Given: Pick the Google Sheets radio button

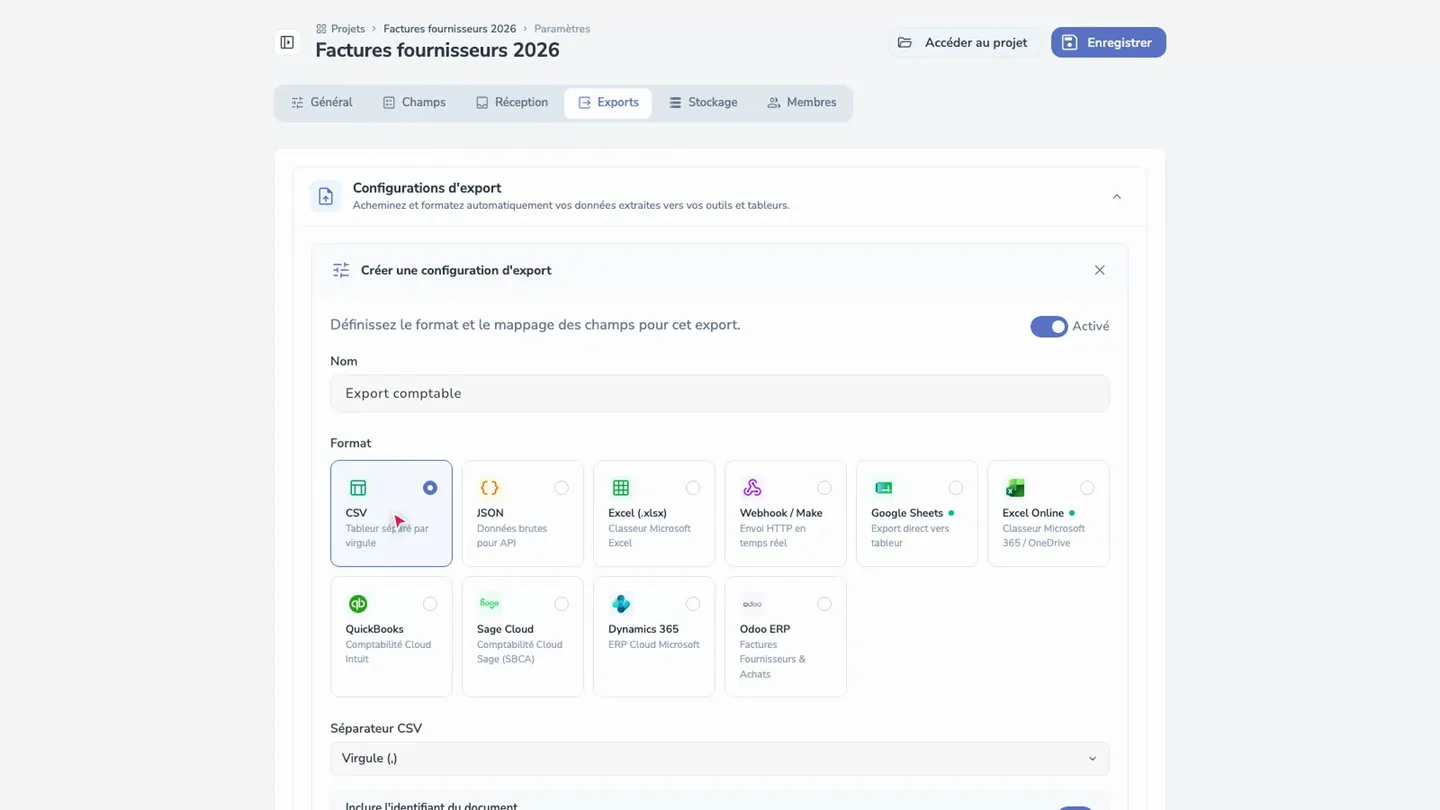Looking at the screenshot, I should click(x=956, y=488).
